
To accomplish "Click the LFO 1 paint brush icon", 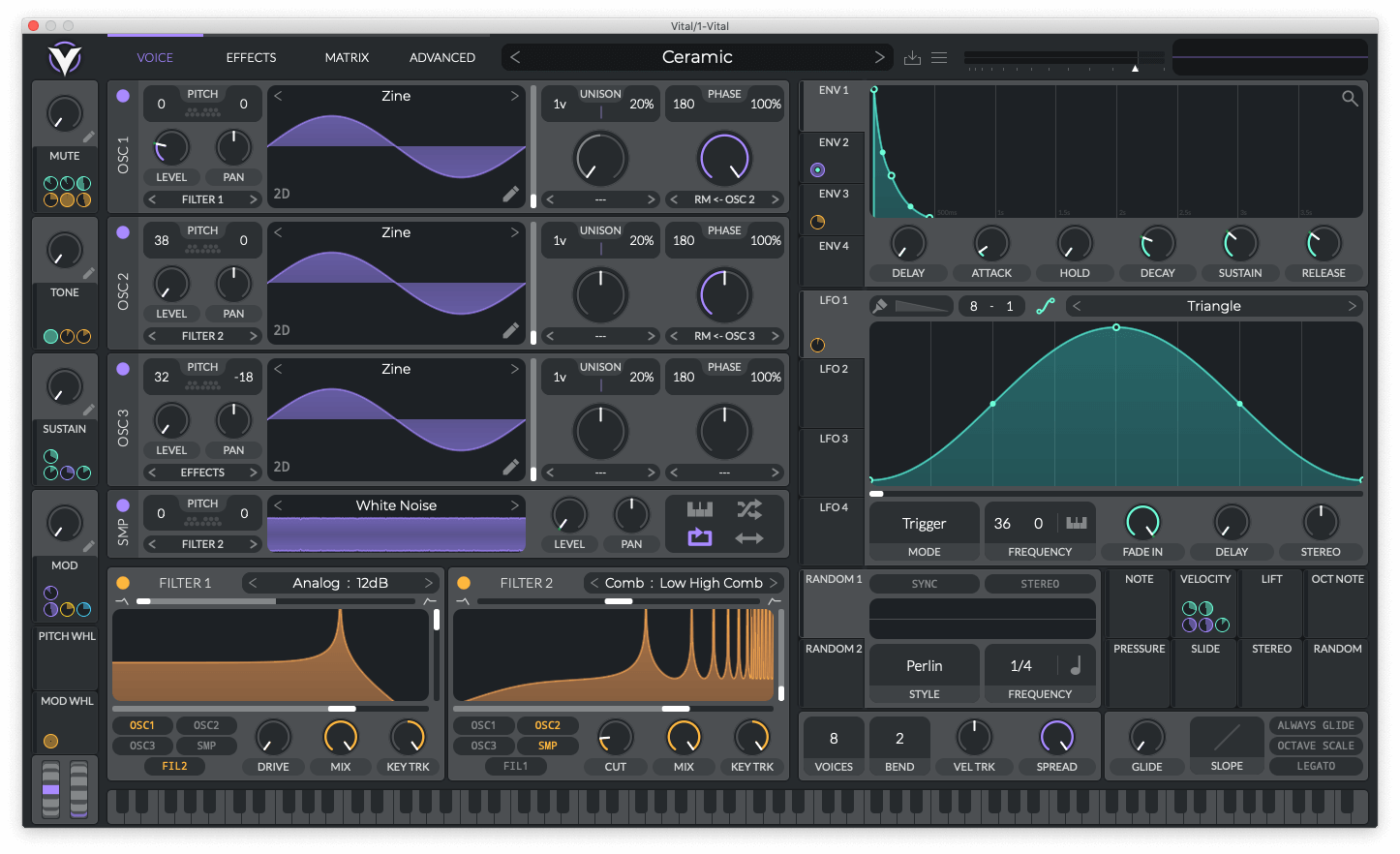I will 880,306.
